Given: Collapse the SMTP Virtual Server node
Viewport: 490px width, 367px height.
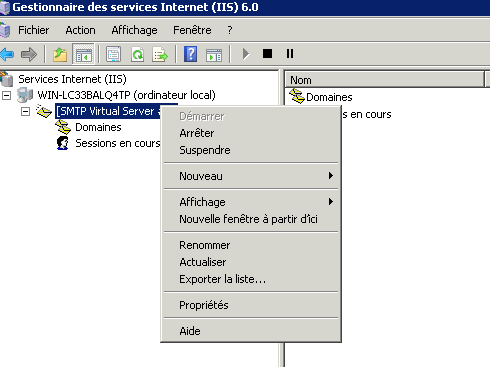Looking at the screenshot, I should click(x=25, y=111).
